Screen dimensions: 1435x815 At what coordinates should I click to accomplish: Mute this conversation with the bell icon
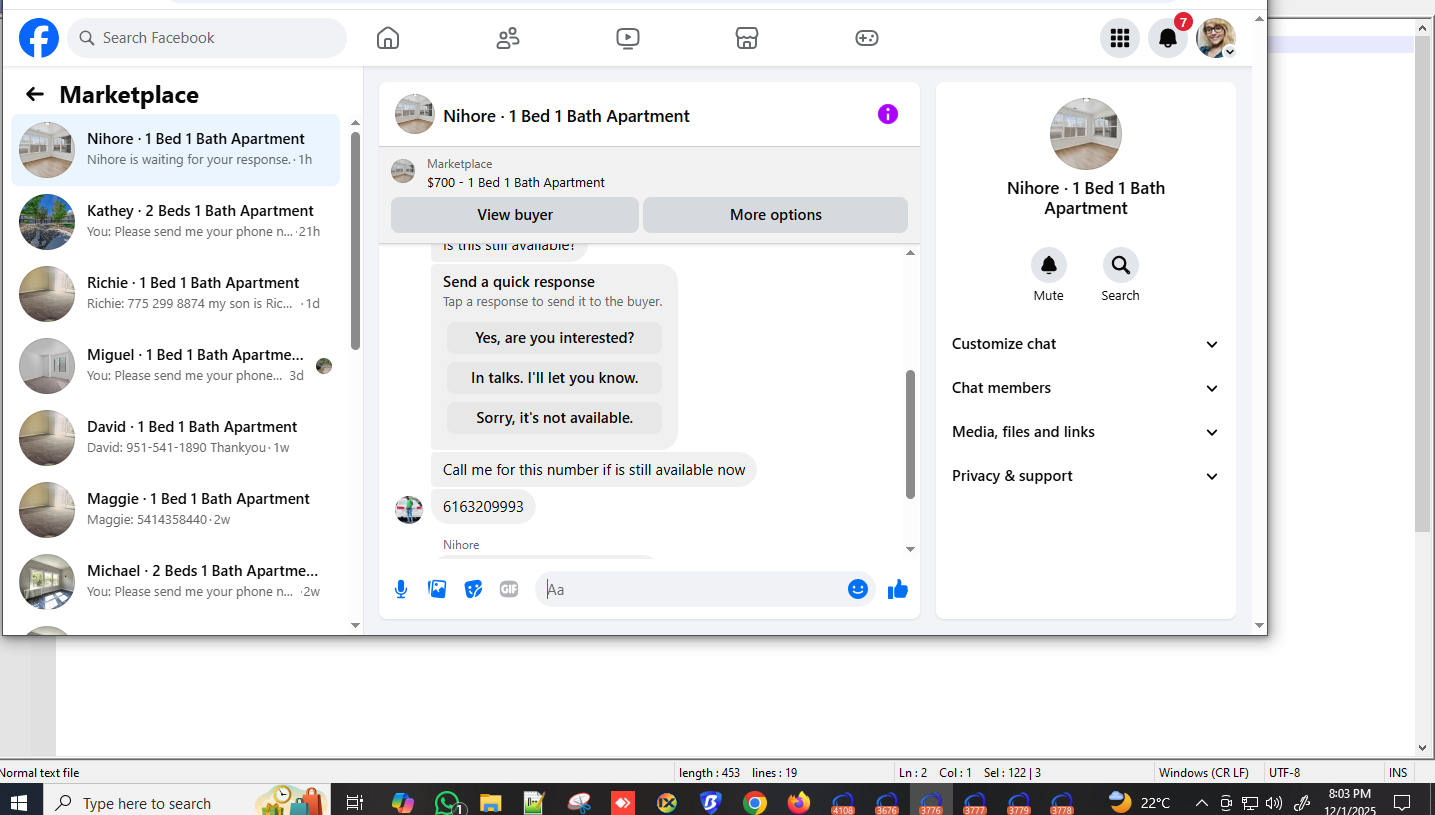[x=1049, y=265]
